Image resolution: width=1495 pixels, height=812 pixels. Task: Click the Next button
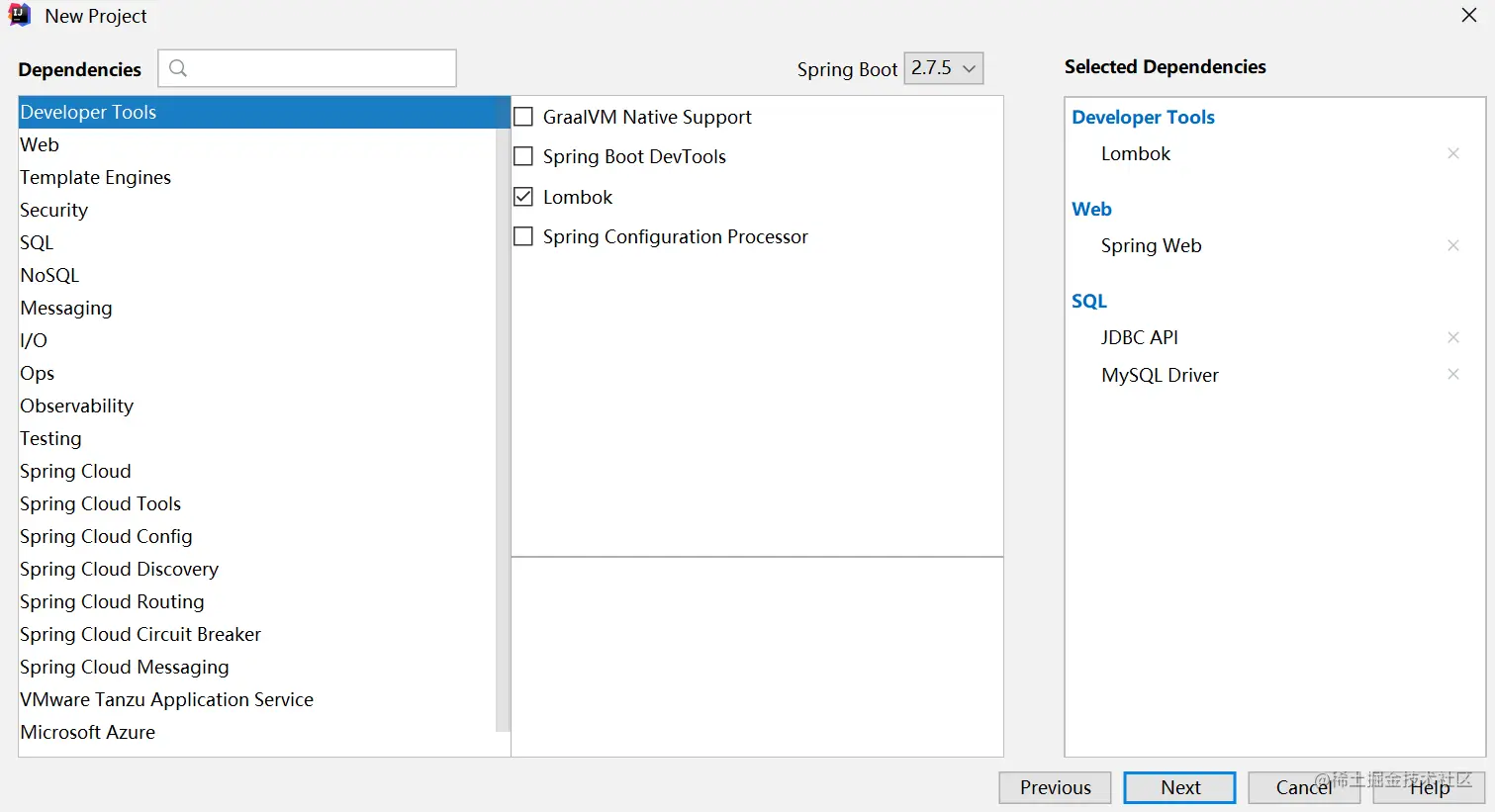click(1179, 787)
